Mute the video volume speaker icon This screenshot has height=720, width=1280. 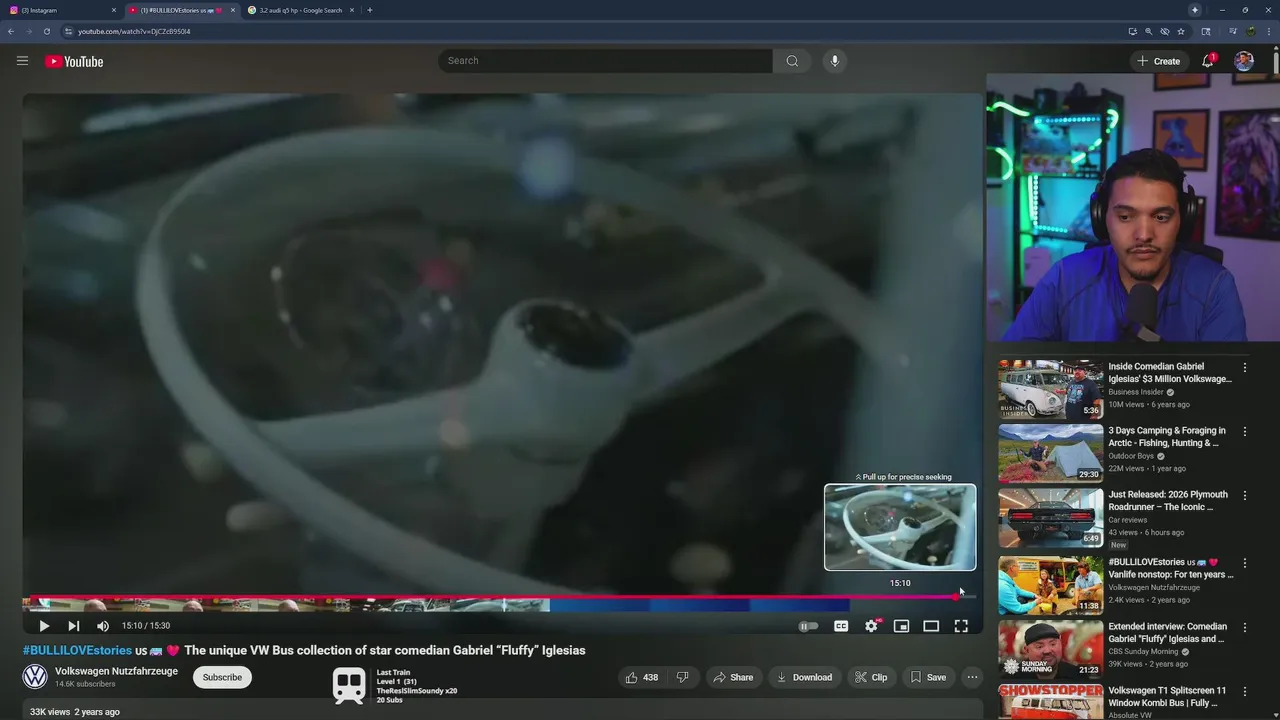click(103, 626)
